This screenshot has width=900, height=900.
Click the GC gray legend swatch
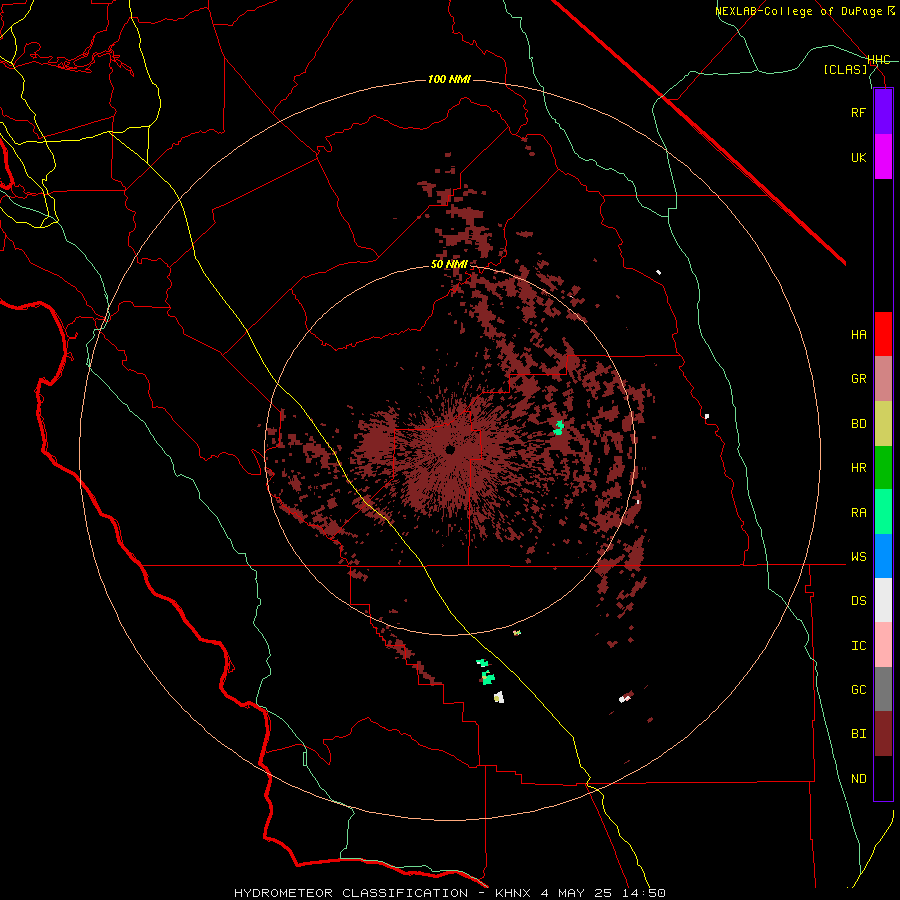tap(883, 689)
